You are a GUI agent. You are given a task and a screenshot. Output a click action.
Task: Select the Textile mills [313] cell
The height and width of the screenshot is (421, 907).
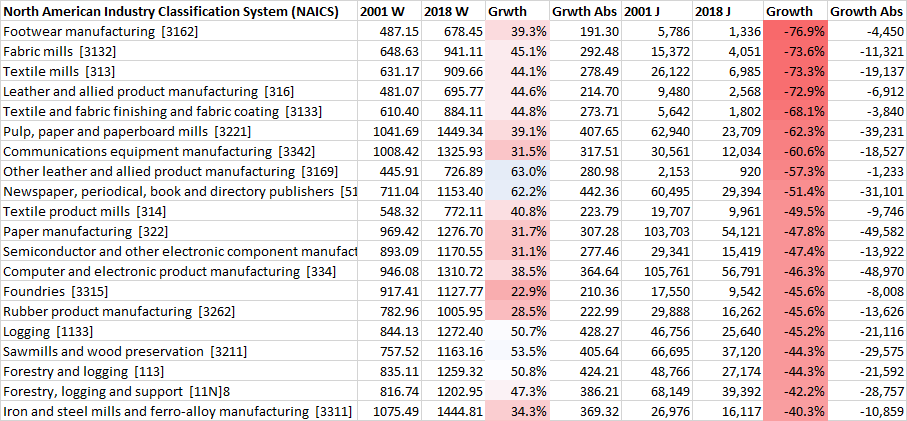point(179,71)
